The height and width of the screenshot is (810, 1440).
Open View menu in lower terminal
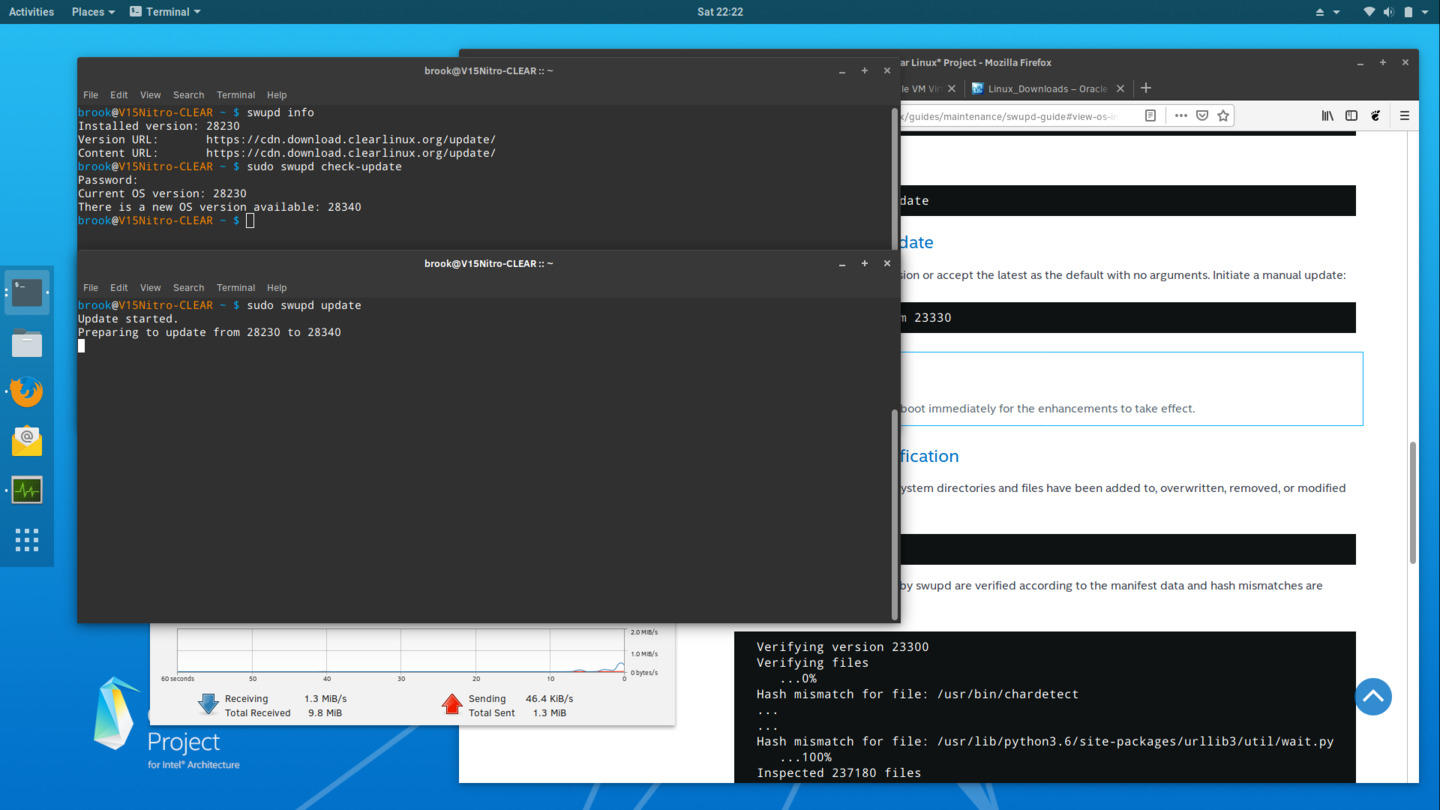(x=150, y=288)
